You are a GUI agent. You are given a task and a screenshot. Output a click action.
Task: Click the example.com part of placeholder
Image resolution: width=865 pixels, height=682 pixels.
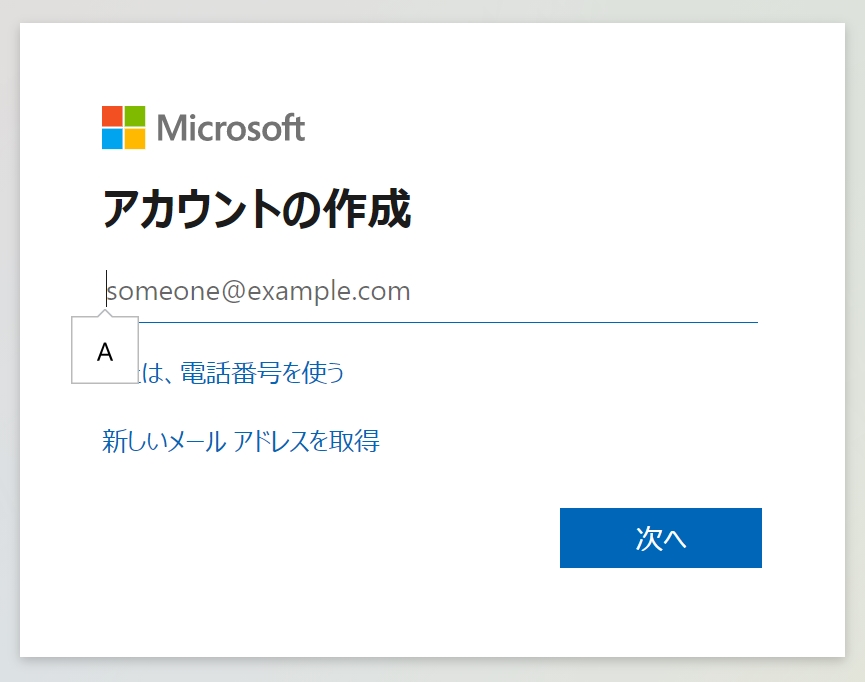point(329,291)
